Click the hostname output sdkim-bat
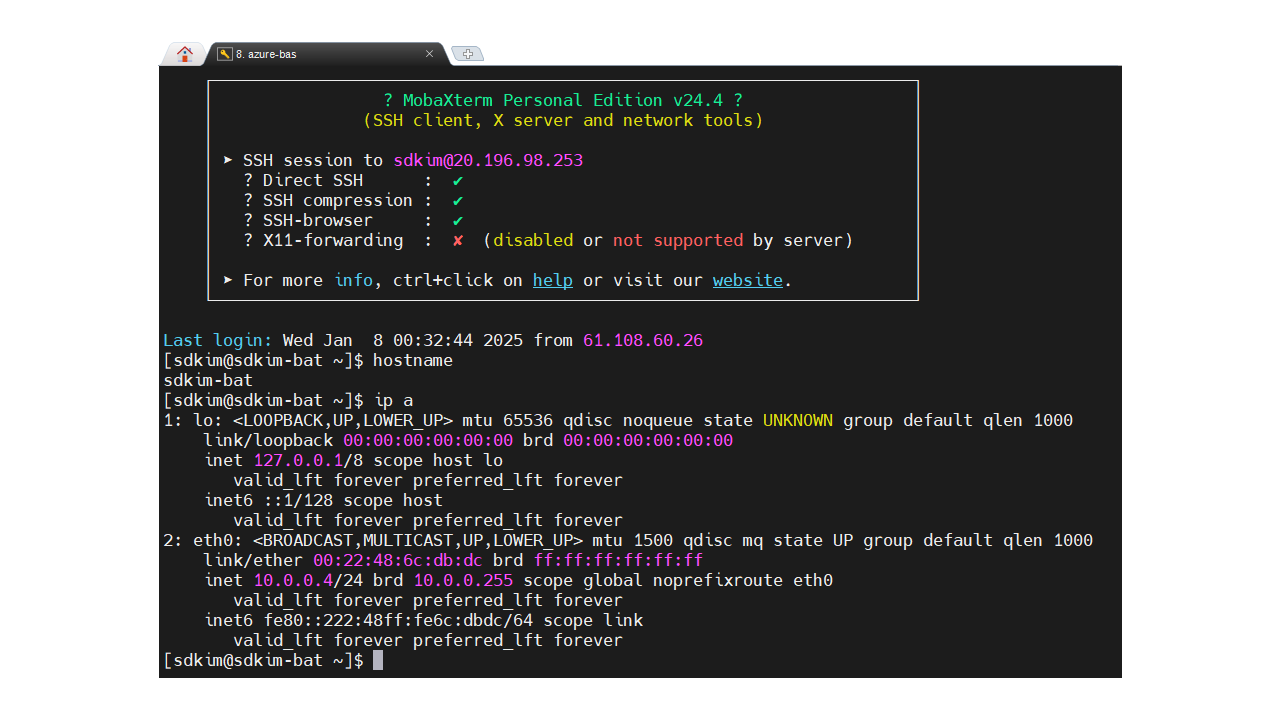Screen dimensions: 1280x720 (x=208, y=380)
